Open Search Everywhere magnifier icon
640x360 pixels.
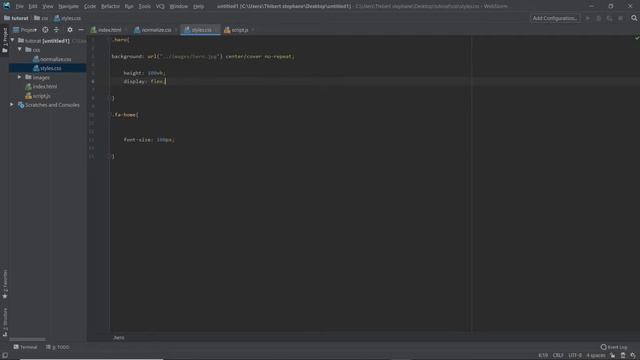[634, 18]
